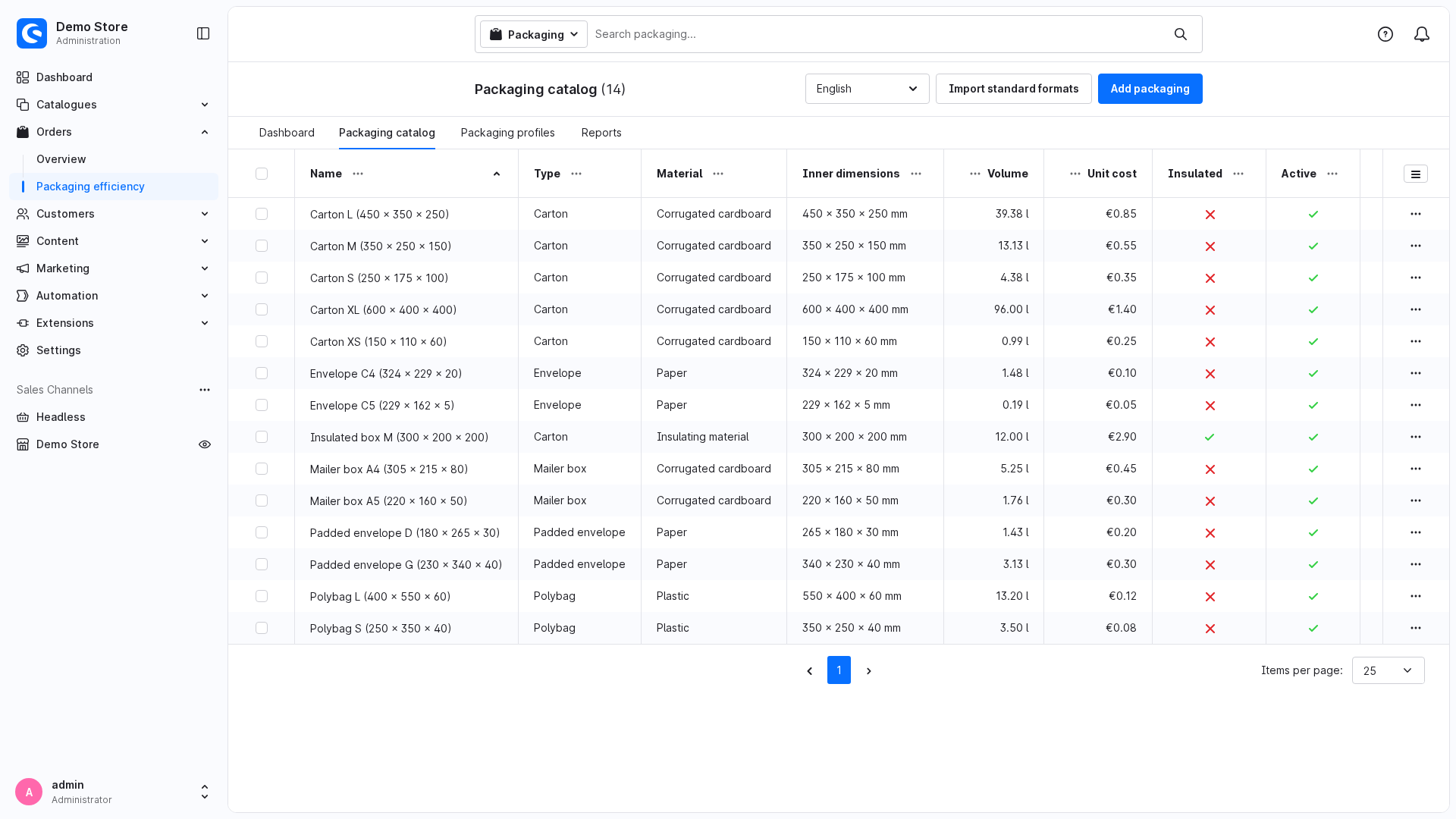Select the Mailer box A4 row checkbox
Image resolution: width=1456 pixels, height=819 pixels.
coord(262,469)
